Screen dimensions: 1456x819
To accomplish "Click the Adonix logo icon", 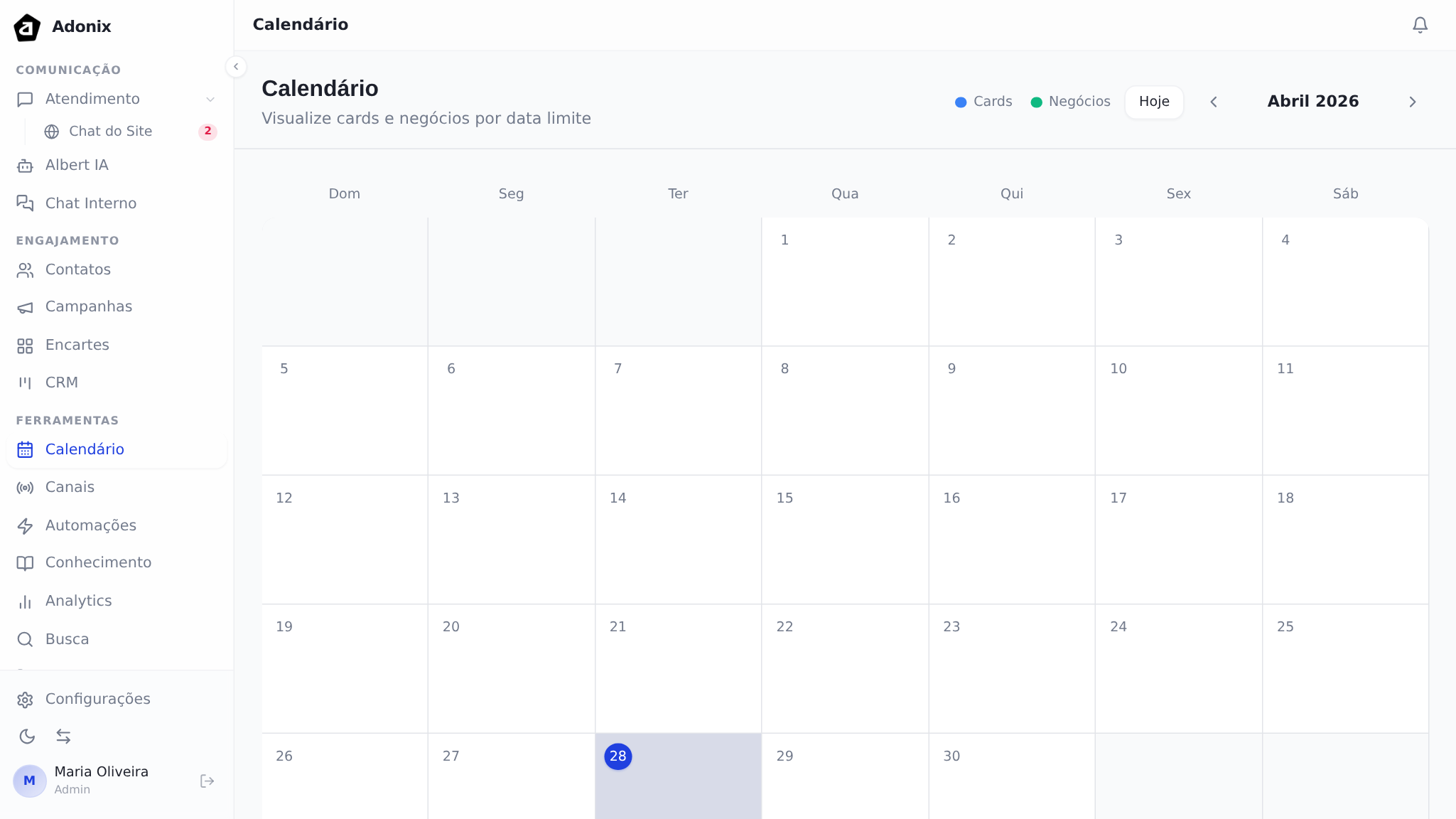I will click(27, 27).
